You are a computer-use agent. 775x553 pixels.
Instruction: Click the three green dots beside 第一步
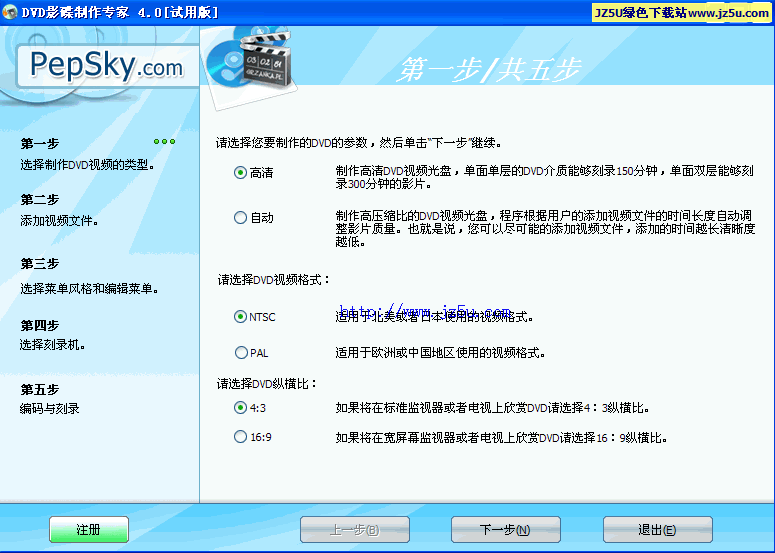coord(165,142)
